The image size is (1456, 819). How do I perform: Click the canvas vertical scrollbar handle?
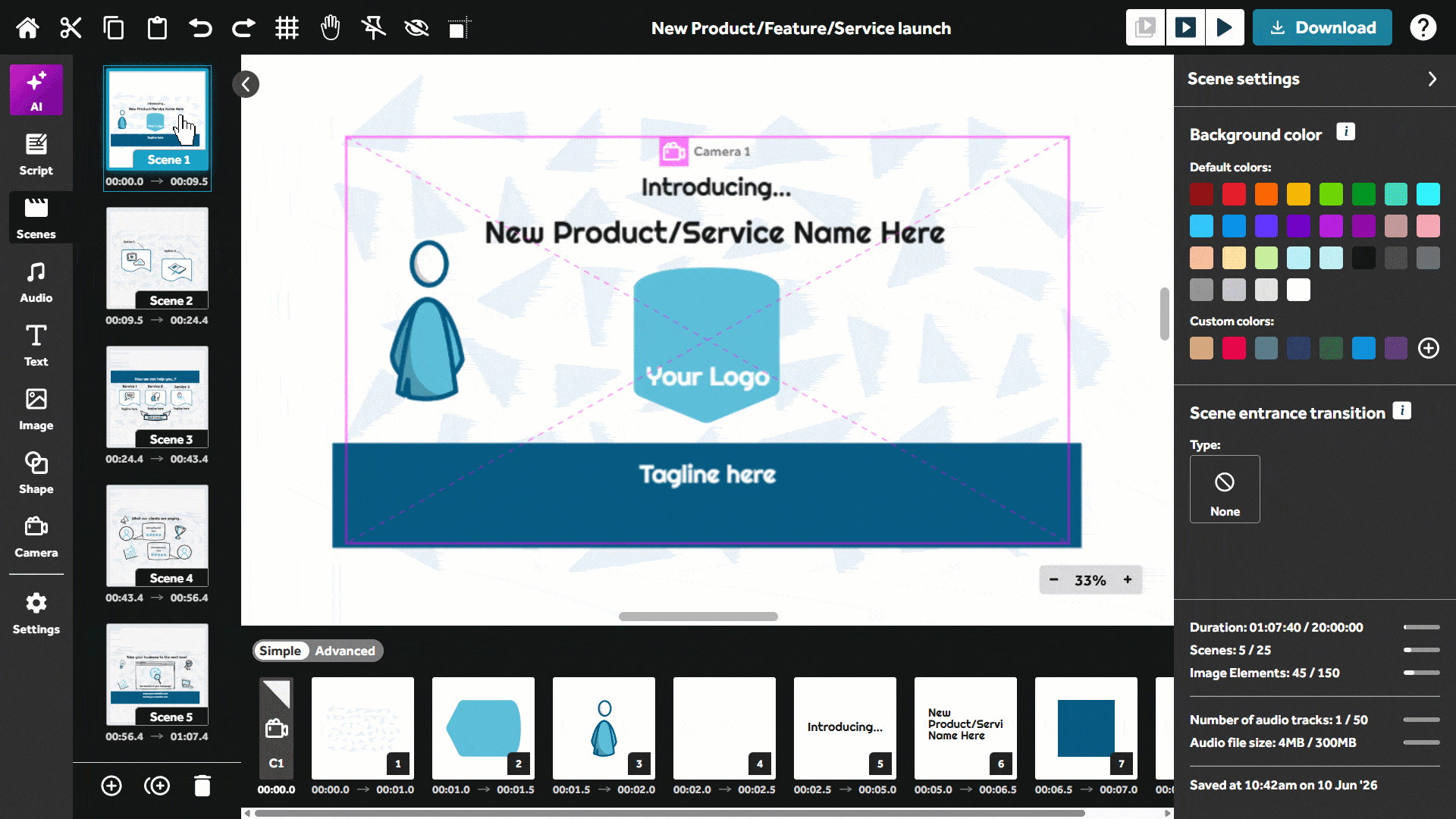tap(1165, 314)
